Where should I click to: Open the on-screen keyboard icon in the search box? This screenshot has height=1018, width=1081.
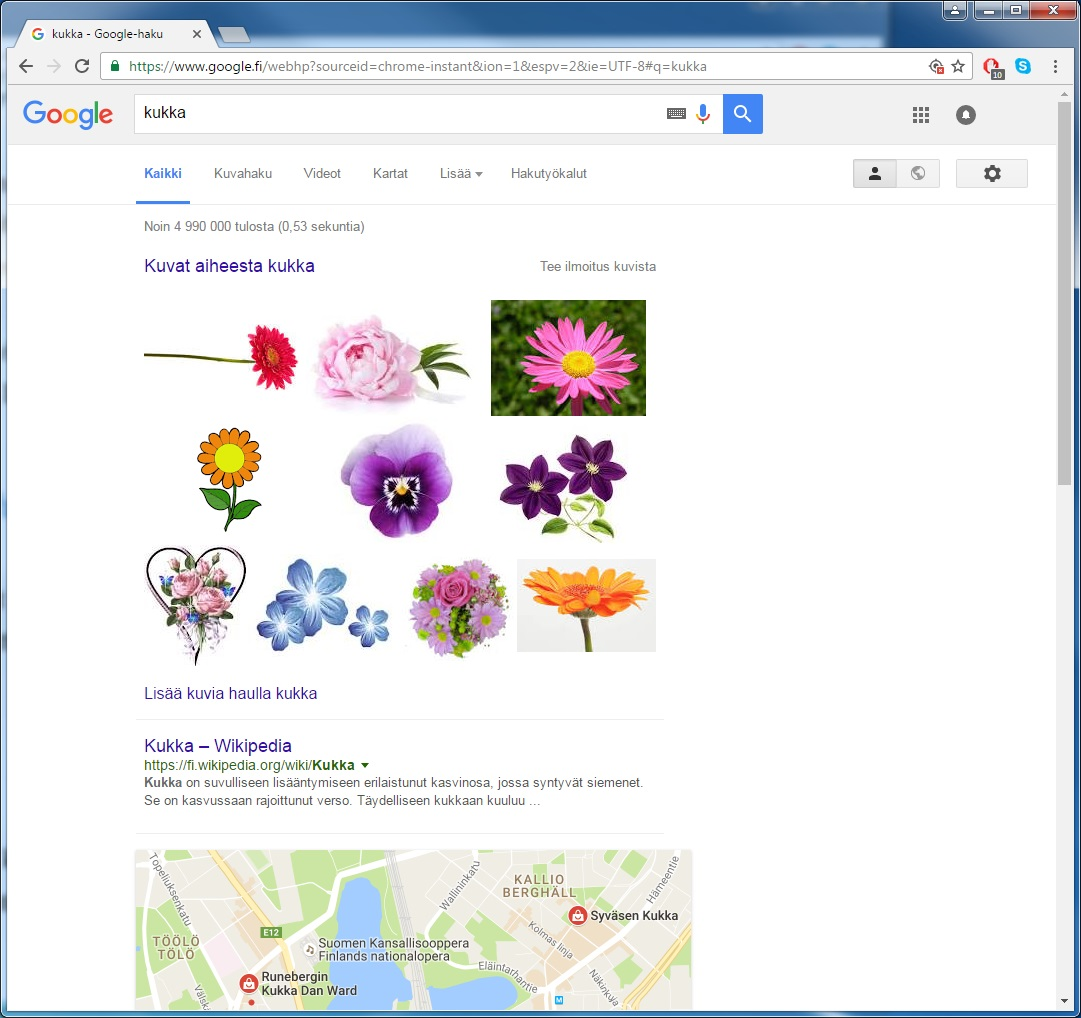(x=676, y=114)
